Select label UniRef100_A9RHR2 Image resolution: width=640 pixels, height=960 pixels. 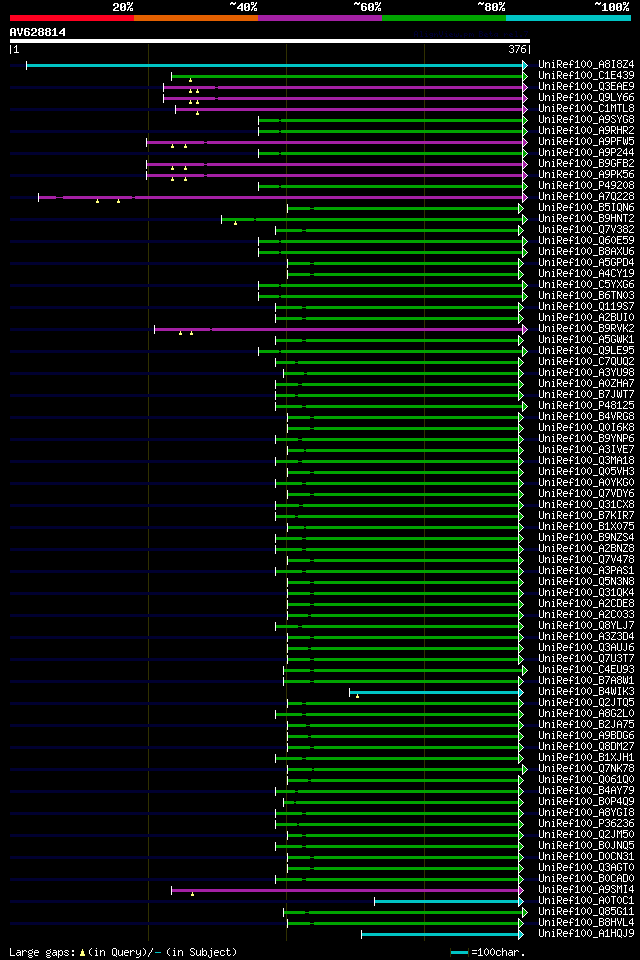[x=586, y=130]
